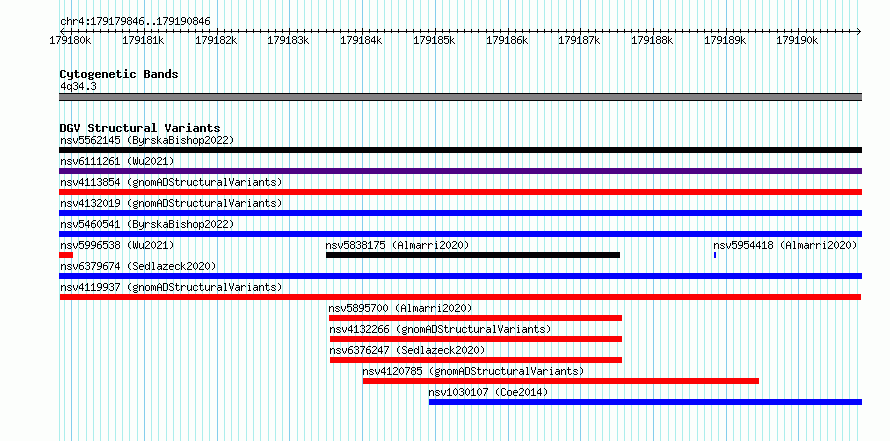Open the nsv6376247 red variant bar
The image size is (890, 441).
pyautogui.click(x=476, y=360)
